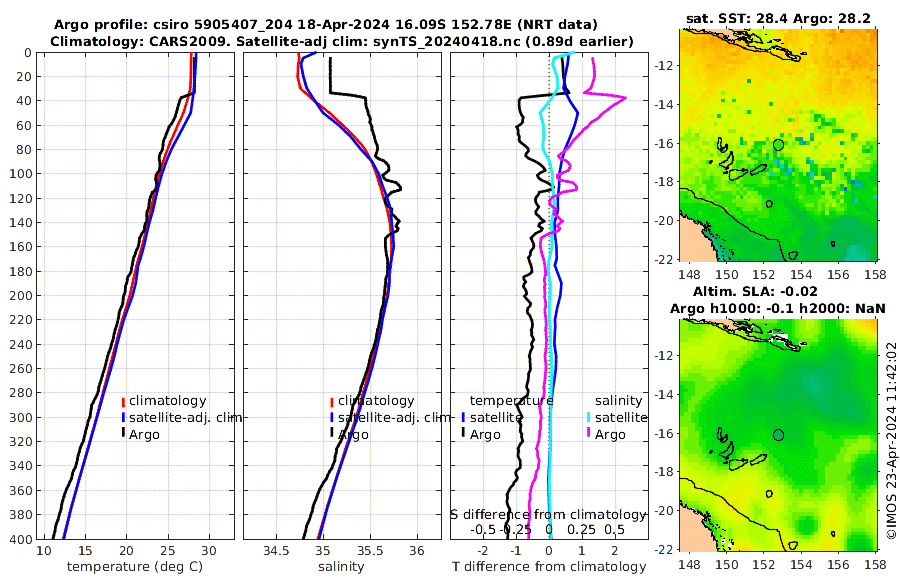Click the '-22' latitude tick on the SST map
900x580 pixels.
pyautogui.click(x=663, y=260)
